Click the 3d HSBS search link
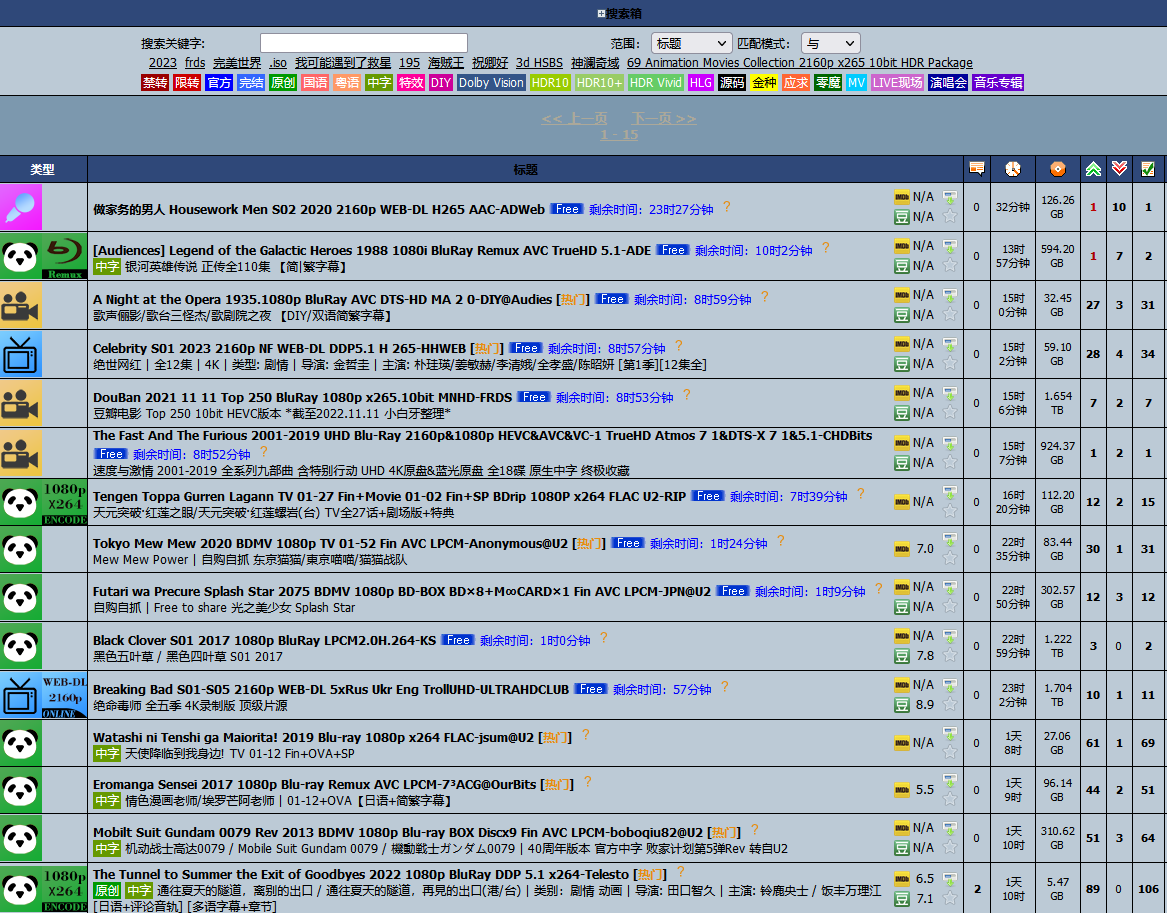Image resolution: width=1167 pixels, height=913 pixels. click(x=540, y=63)
